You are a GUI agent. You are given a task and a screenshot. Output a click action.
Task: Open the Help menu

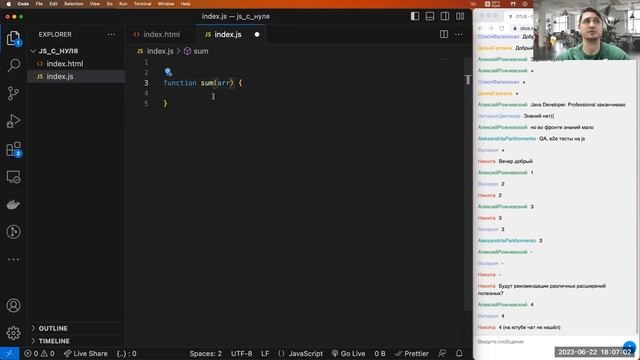pyautogui.click(x=185, y=4)
